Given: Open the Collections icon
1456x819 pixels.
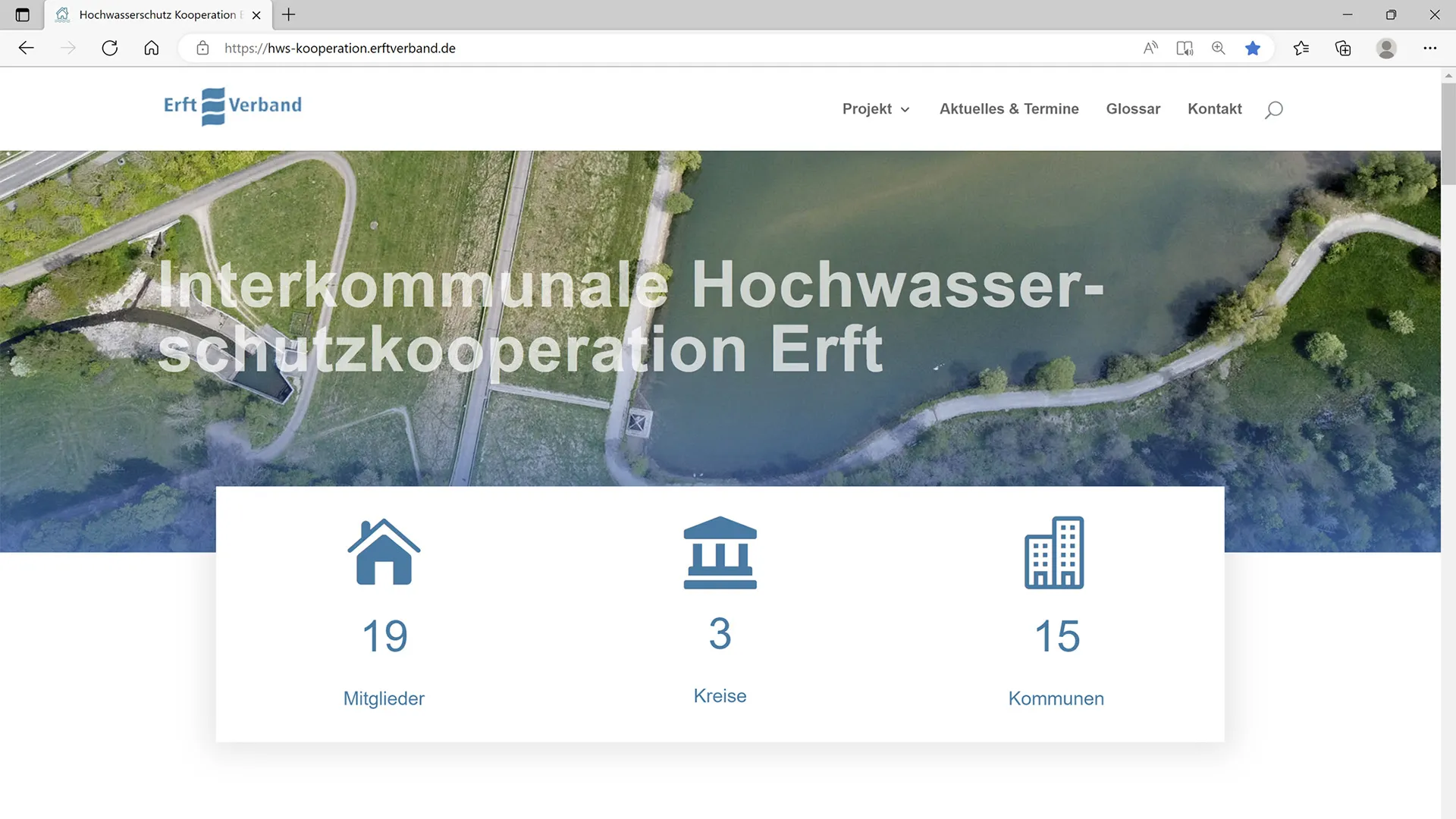Looking at the screenshot, I should pos(1343,49).
